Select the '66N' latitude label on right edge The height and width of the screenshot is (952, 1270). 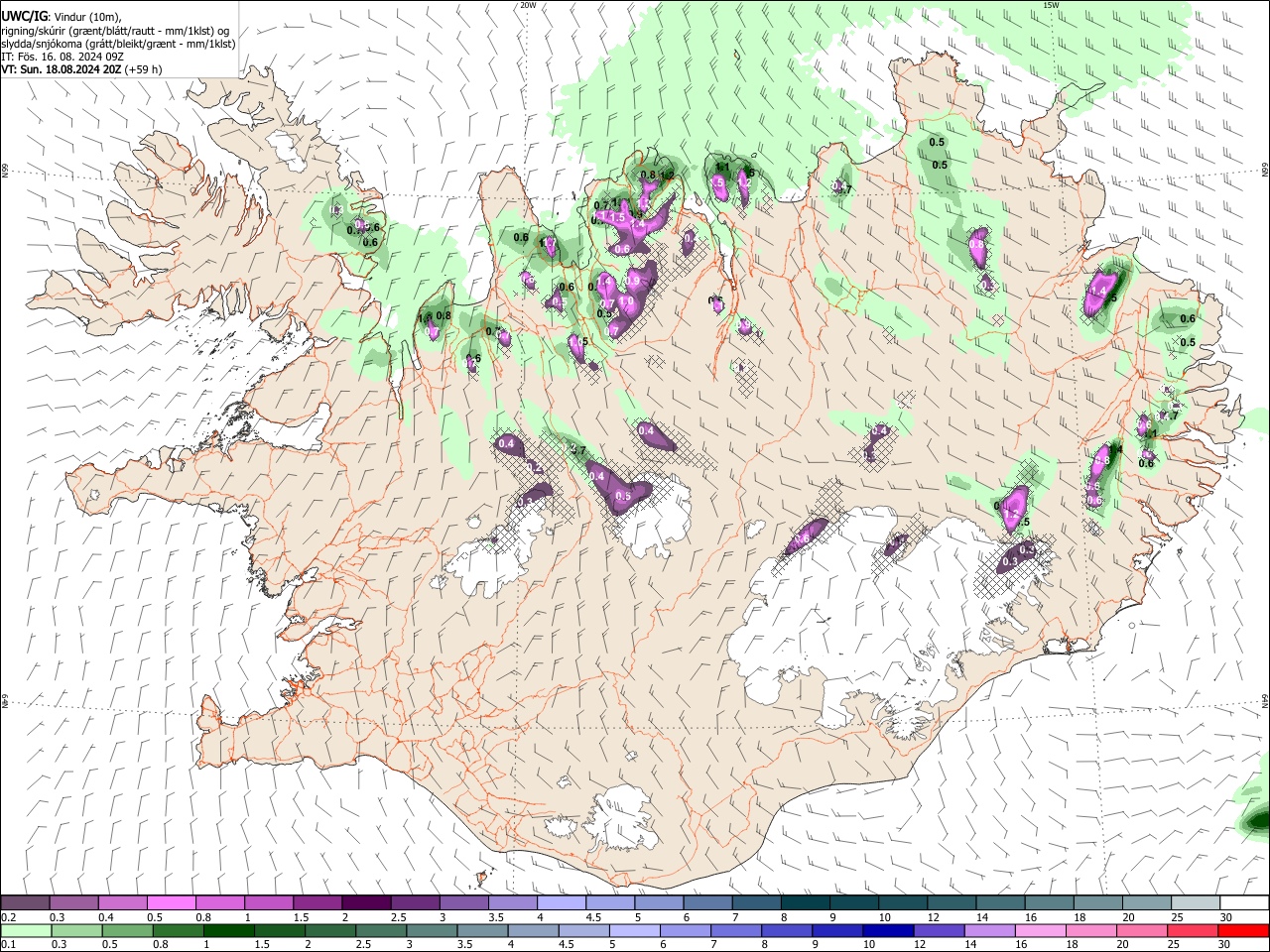[x=1265, y=171]
